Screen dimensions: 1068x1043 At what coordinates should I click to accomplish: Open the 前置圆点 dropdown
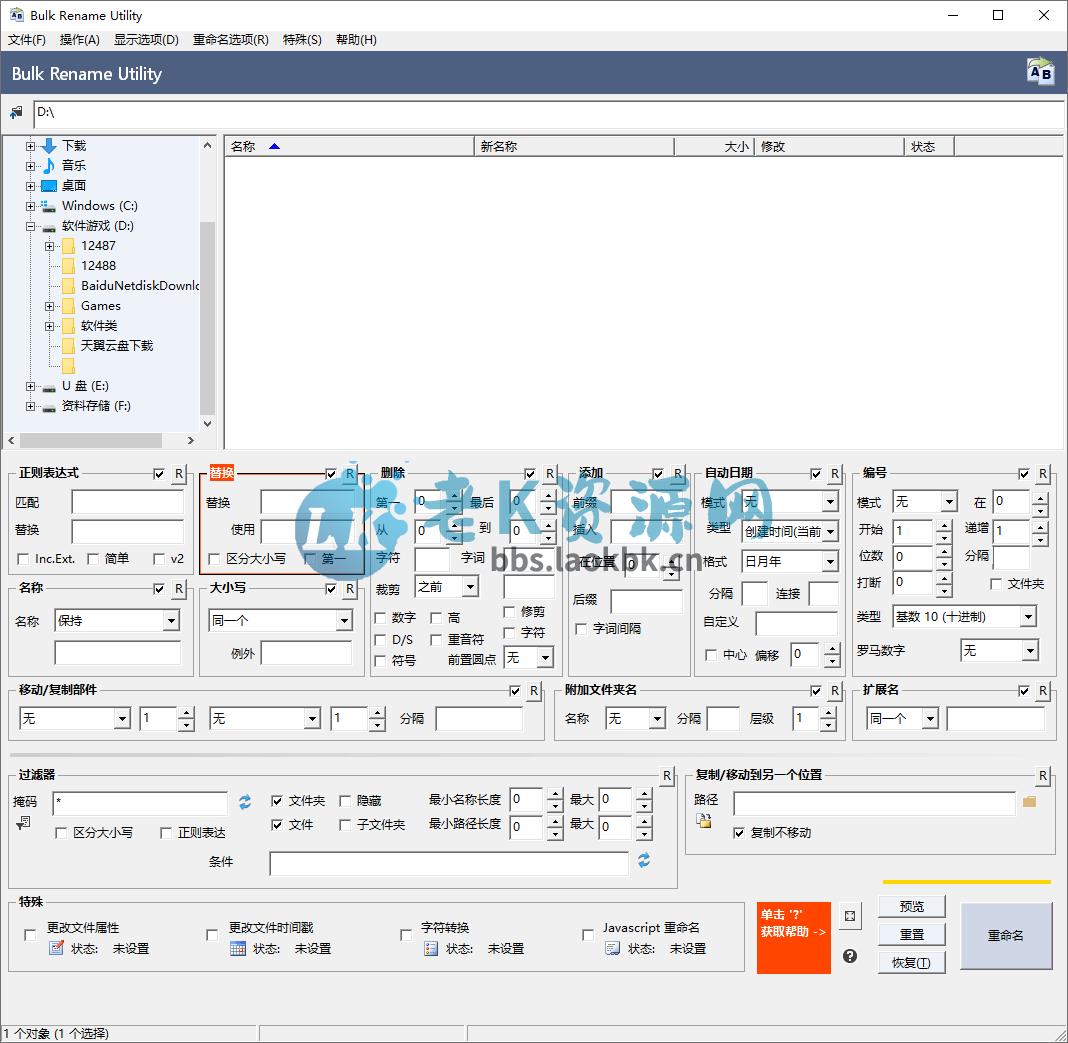point(529,657)
